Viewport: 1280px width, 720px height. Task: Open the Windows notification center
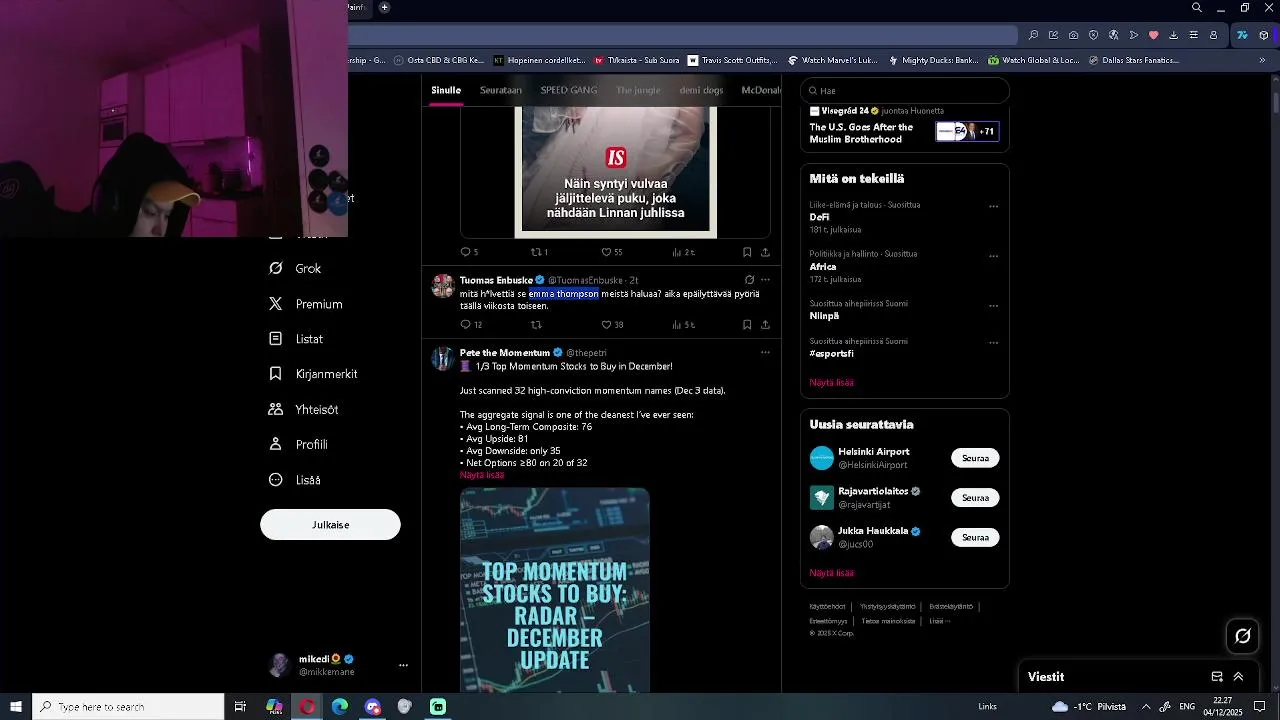point(1260,707)
